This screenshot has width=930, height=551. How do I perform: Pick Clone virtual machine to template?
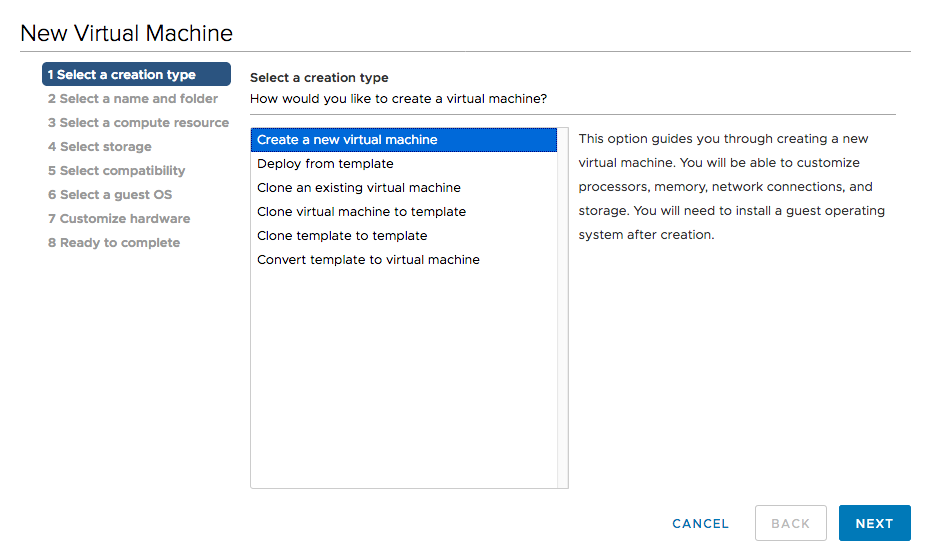click(x=361, y=212)
